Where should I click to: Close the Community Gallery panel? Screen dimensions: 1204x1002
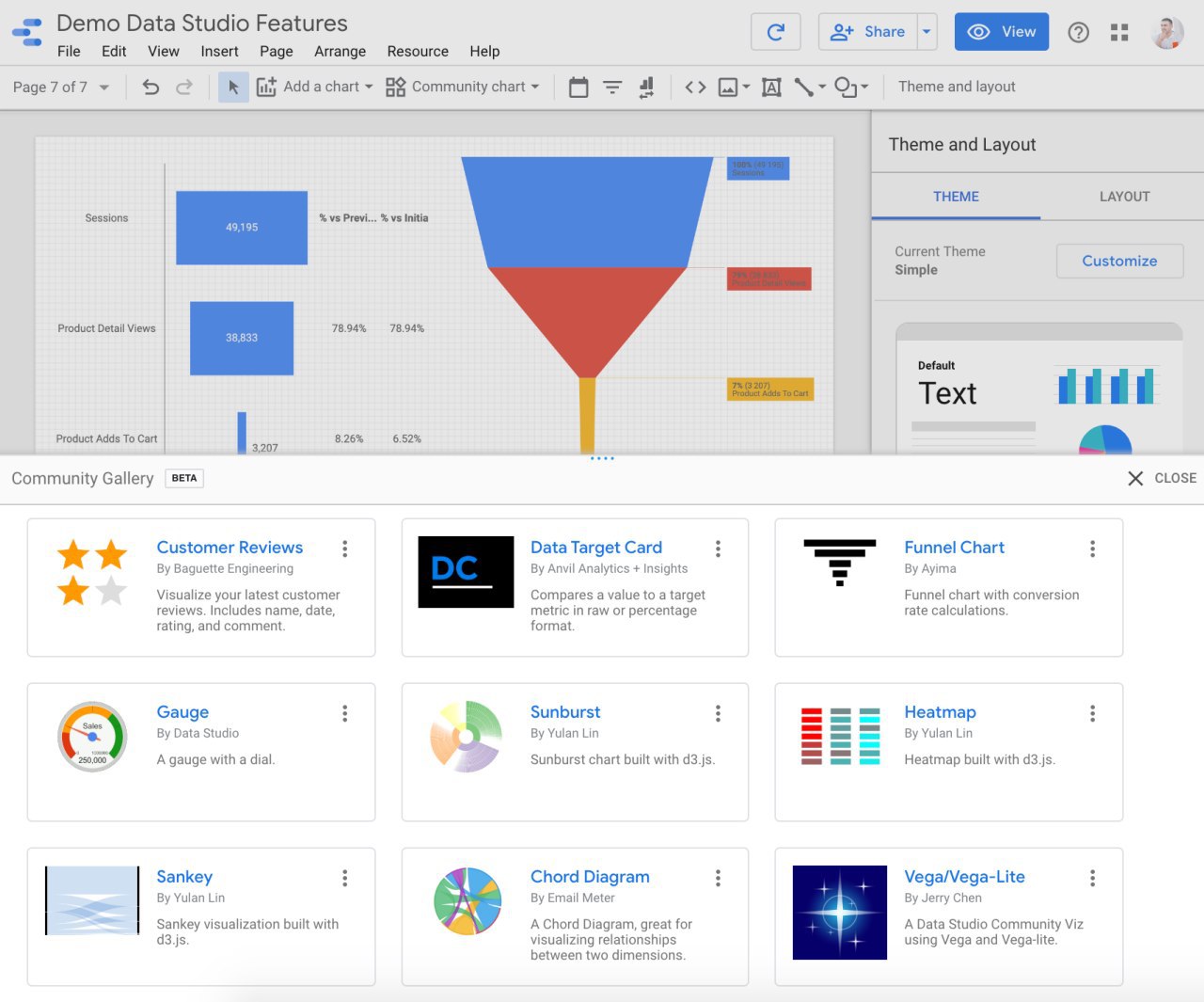coord(1162,478)
